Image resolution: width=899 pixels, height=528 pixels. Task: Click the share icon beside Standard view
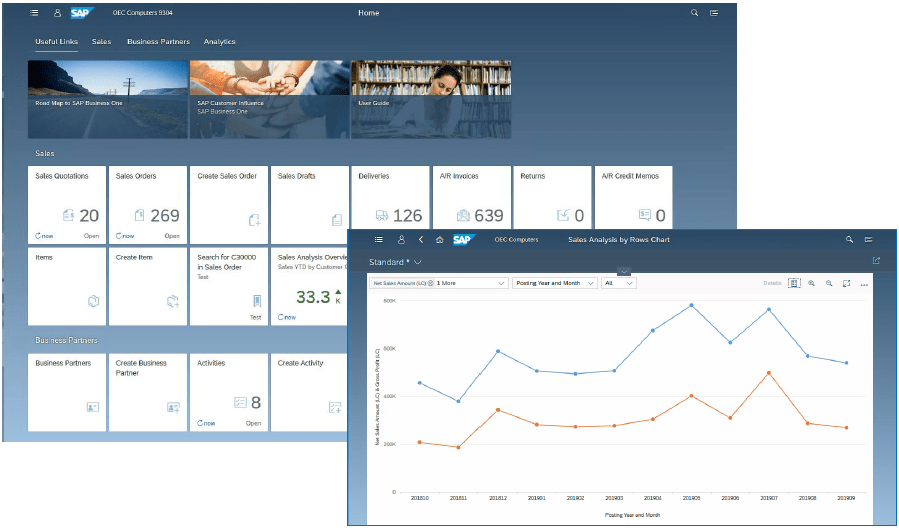876,261
